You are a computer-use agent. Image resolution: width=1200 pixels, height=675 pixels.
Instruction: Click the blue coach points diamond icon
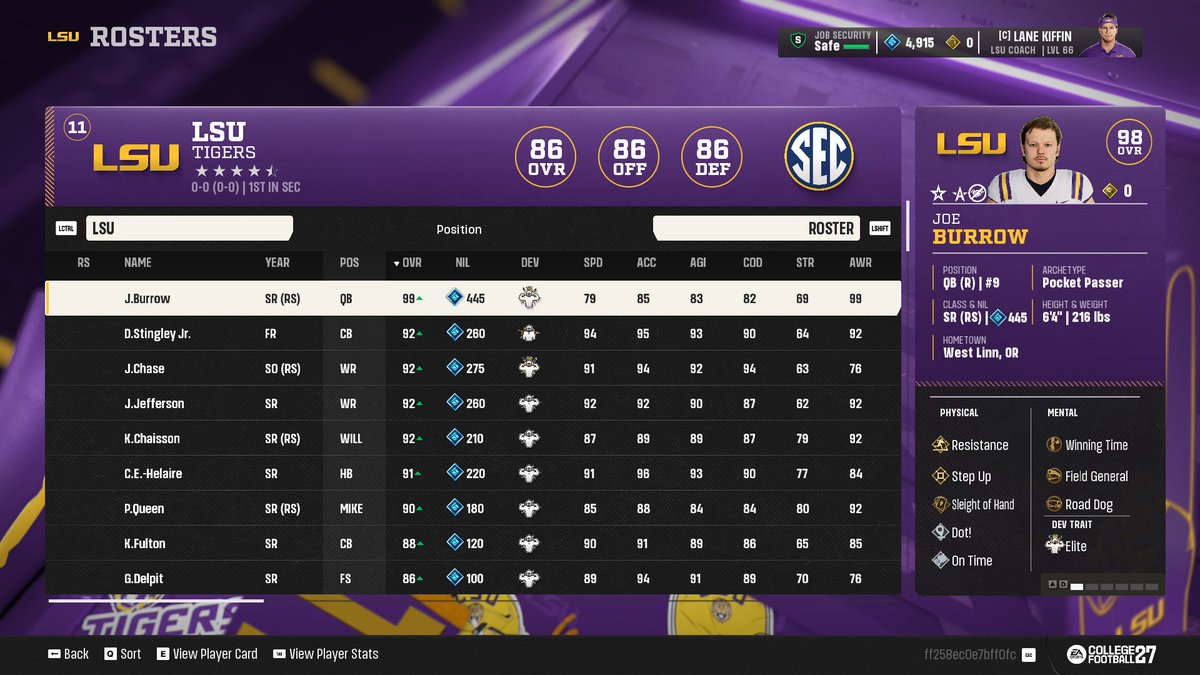click(x=892, y=42)
